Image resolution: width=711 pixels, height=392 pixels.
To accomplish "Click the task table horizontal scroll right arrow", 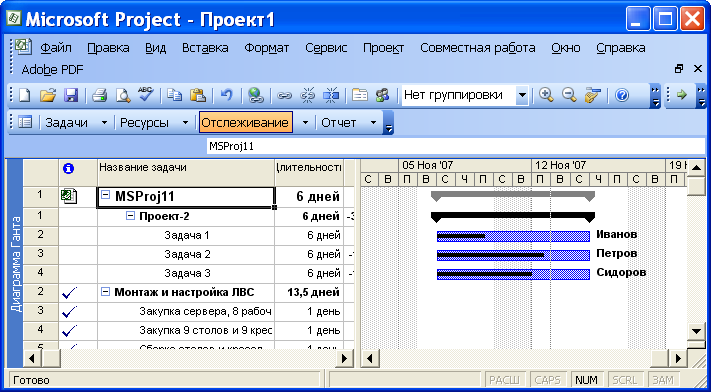I will pos(346,359).
